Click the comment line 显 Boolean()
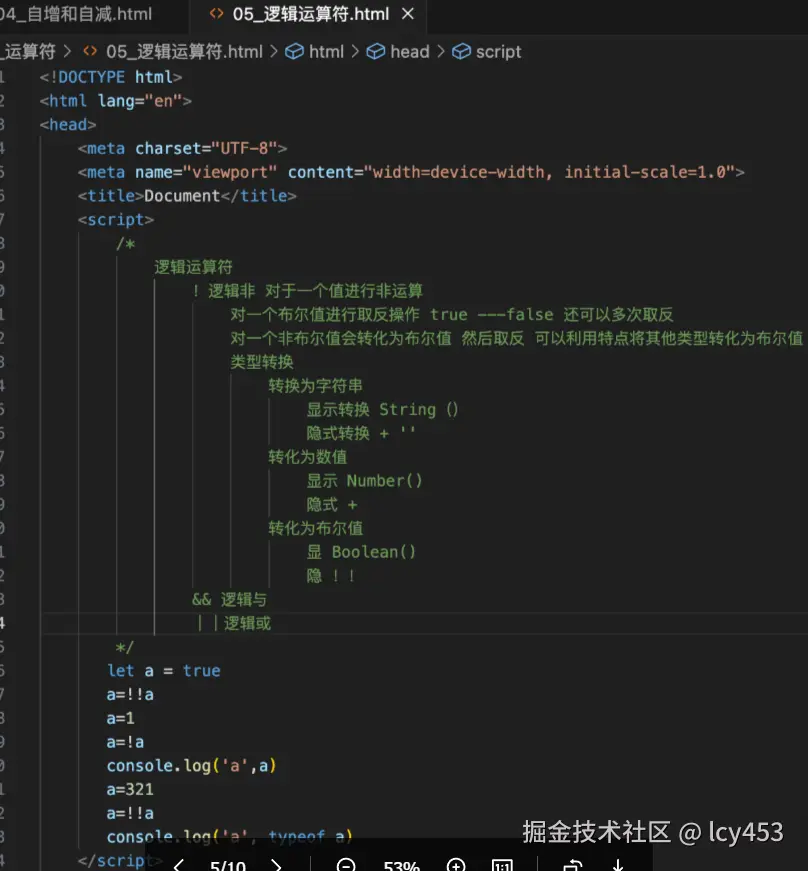This screenshot has width=808, height=871. pos(361,552)
